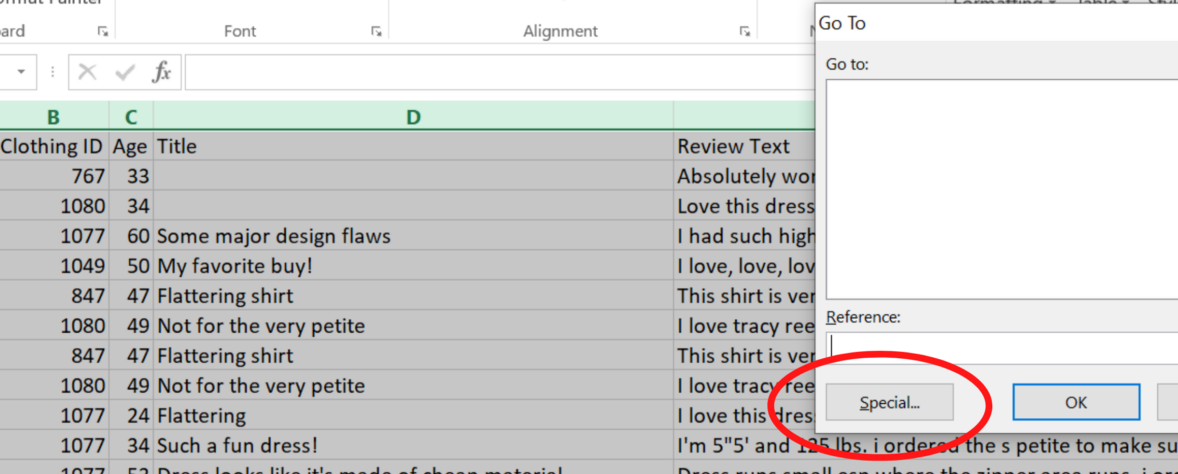Select the 'My favorite buy!' cell

pyautogui.click(x=413, y=266)
